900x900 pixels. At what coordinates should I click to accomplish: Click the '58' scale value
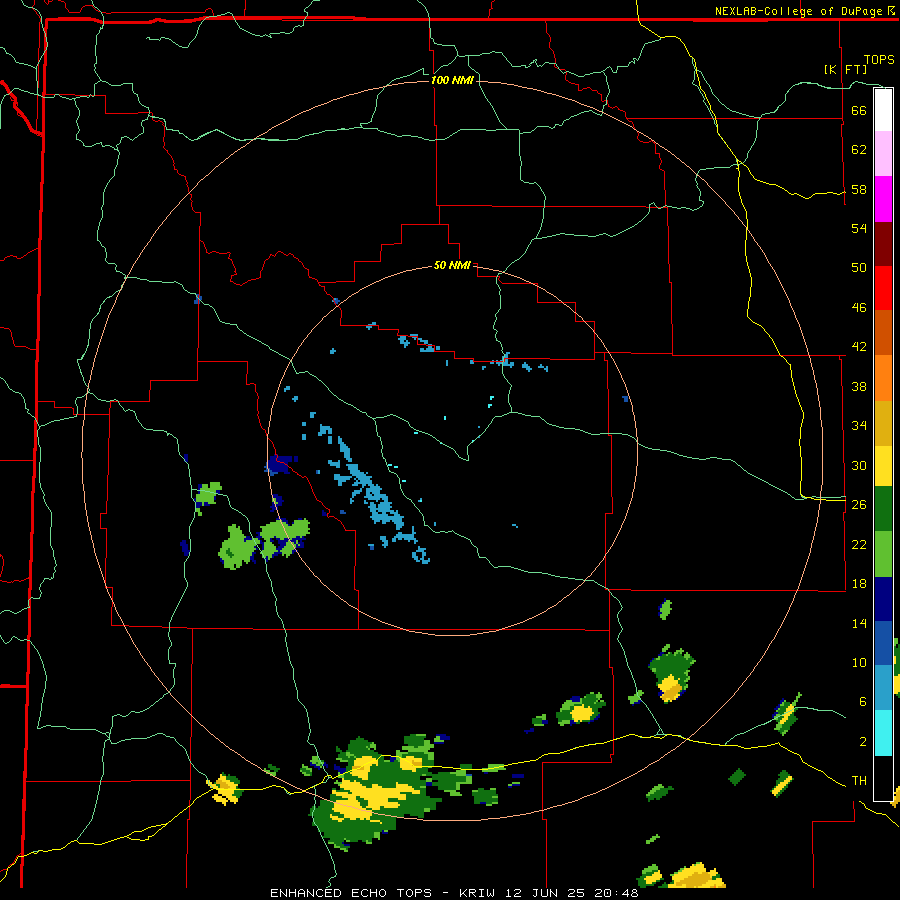click(x=859, y=189)
